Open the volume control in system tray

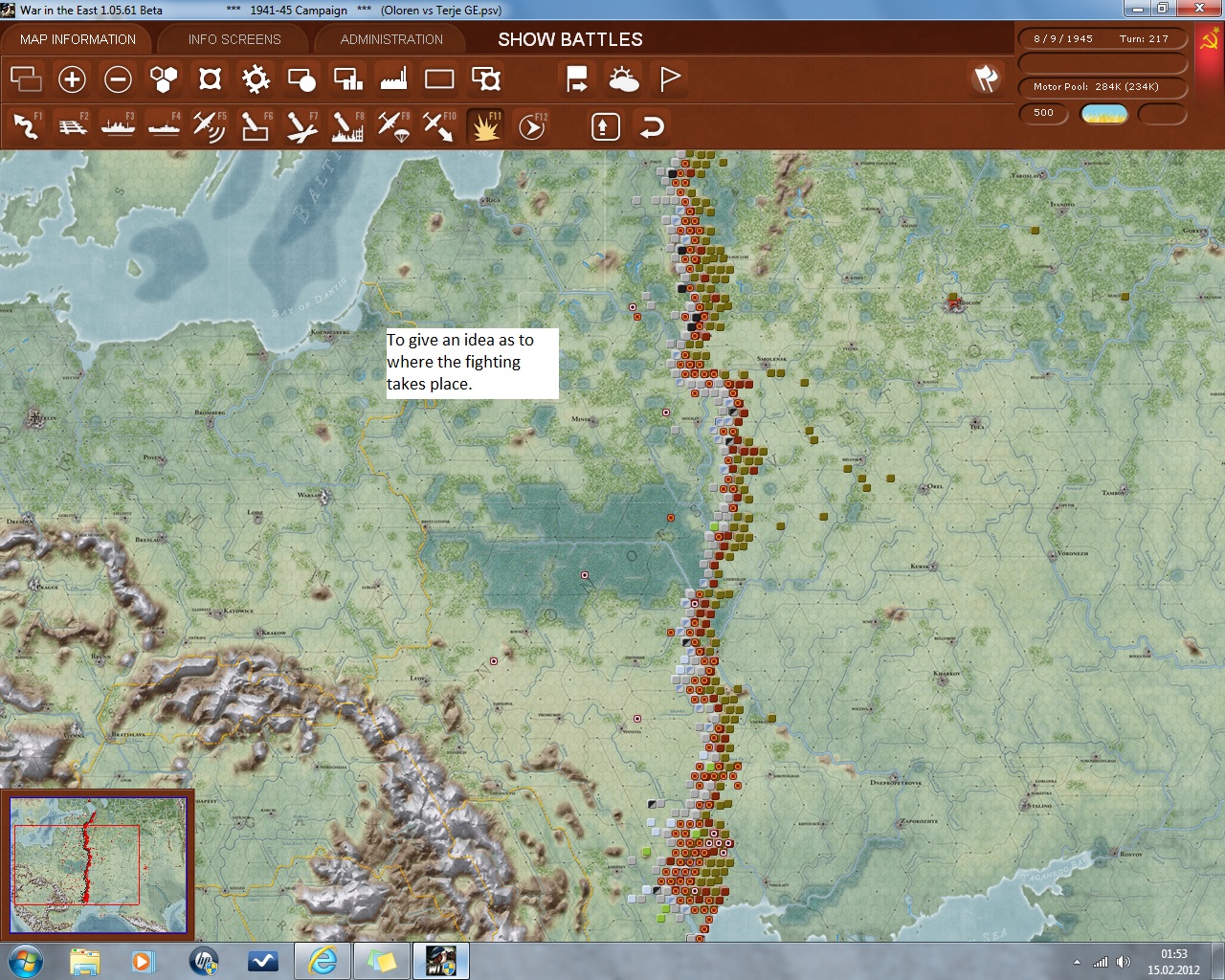1122,962
